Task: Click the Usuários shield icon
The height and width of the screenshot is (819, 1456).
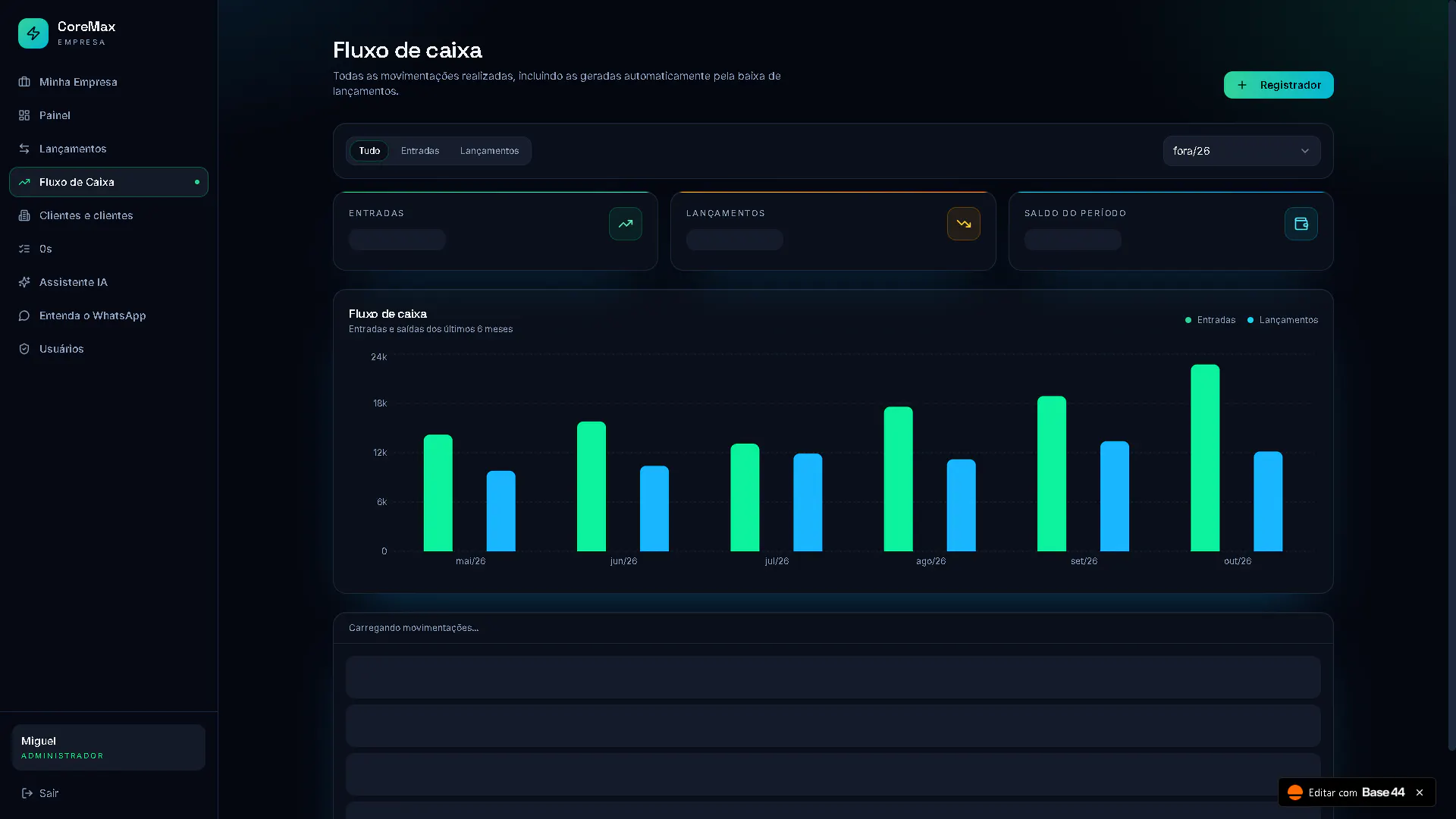Action: [x=24, y=349]
